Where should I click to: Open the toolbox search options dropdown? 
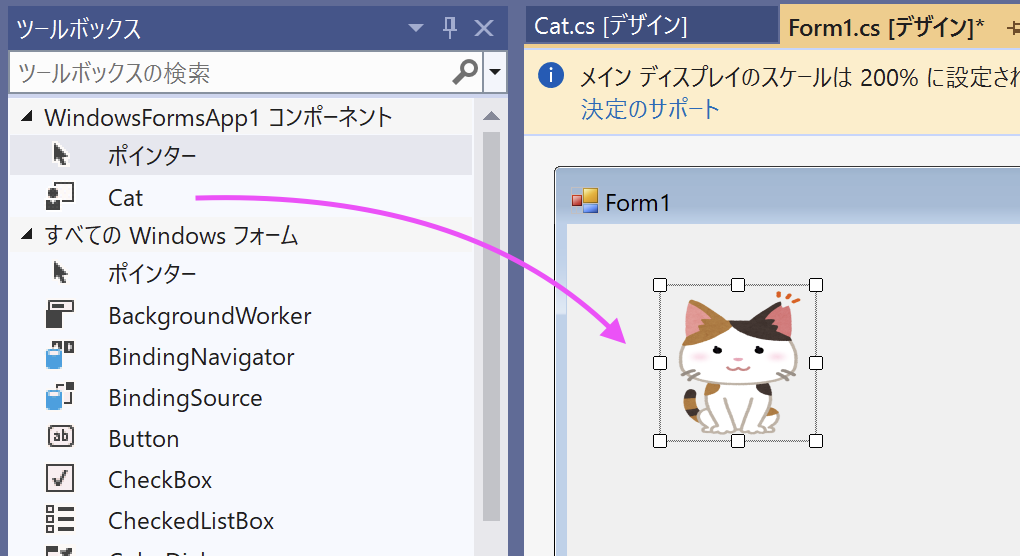(x=495, y=72)
